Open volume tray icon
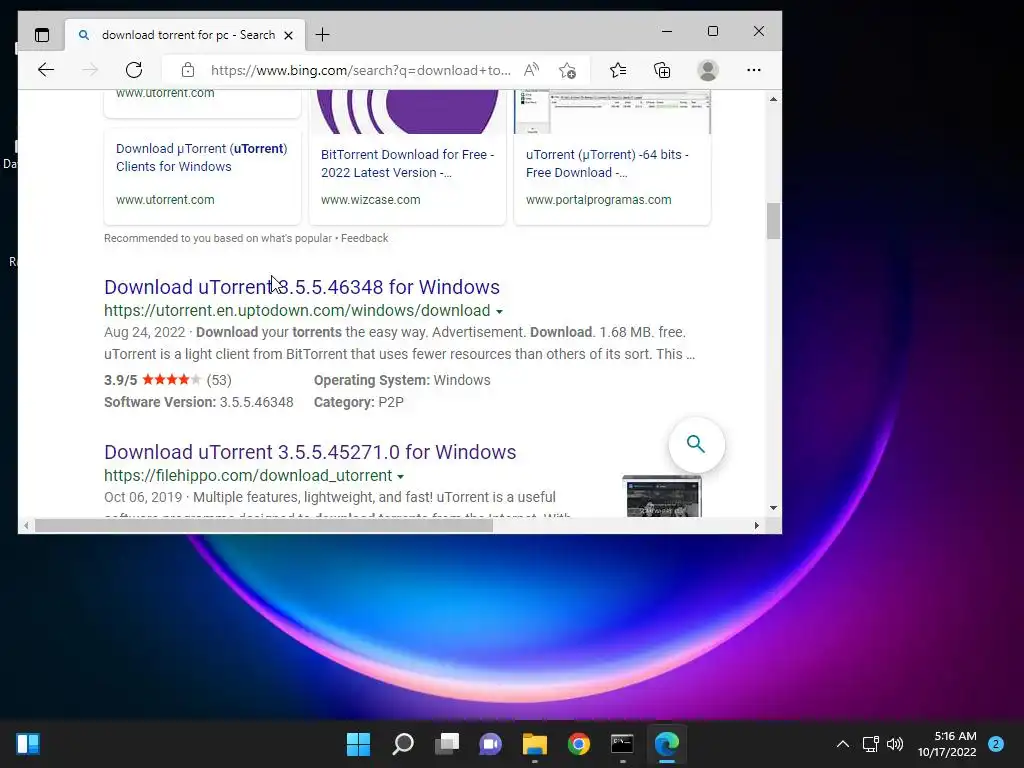Viewport: 1024px width, 768px height. 895,744
